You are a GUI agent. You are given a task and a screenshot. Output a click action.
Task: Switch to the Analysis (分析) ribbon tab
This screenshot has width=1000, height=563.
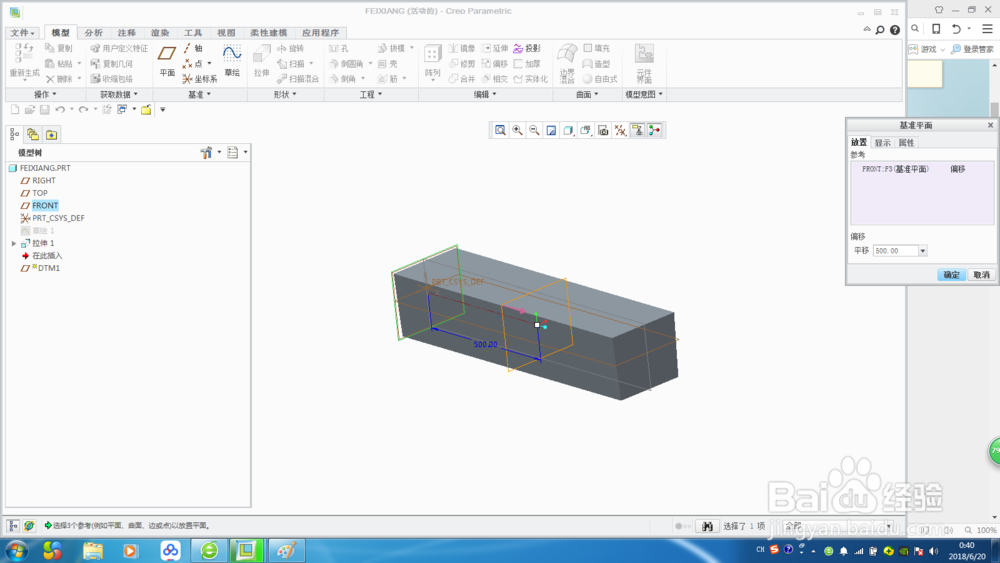coord(93,33)
